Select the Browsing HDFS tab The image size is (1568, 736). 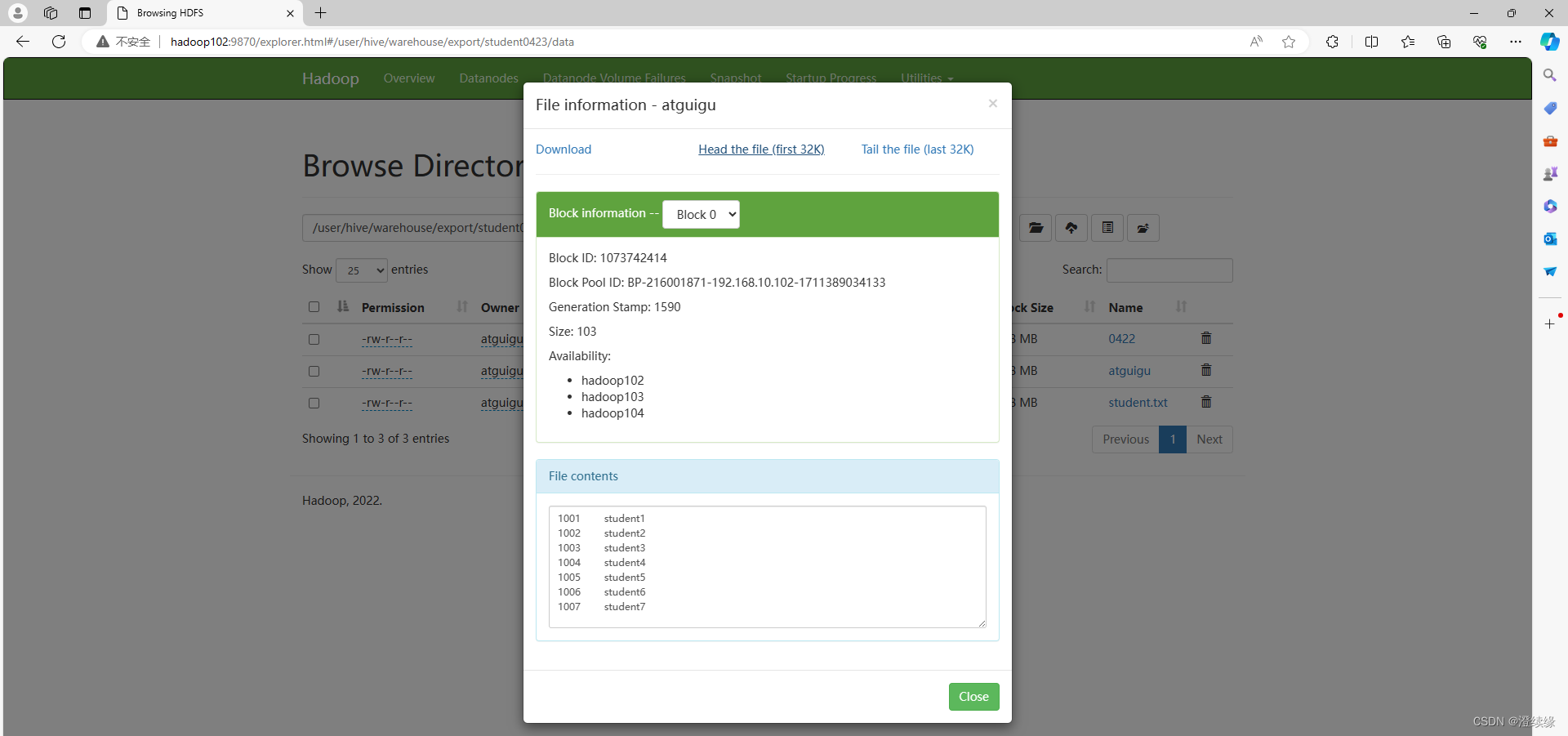(x=204, y=13)
